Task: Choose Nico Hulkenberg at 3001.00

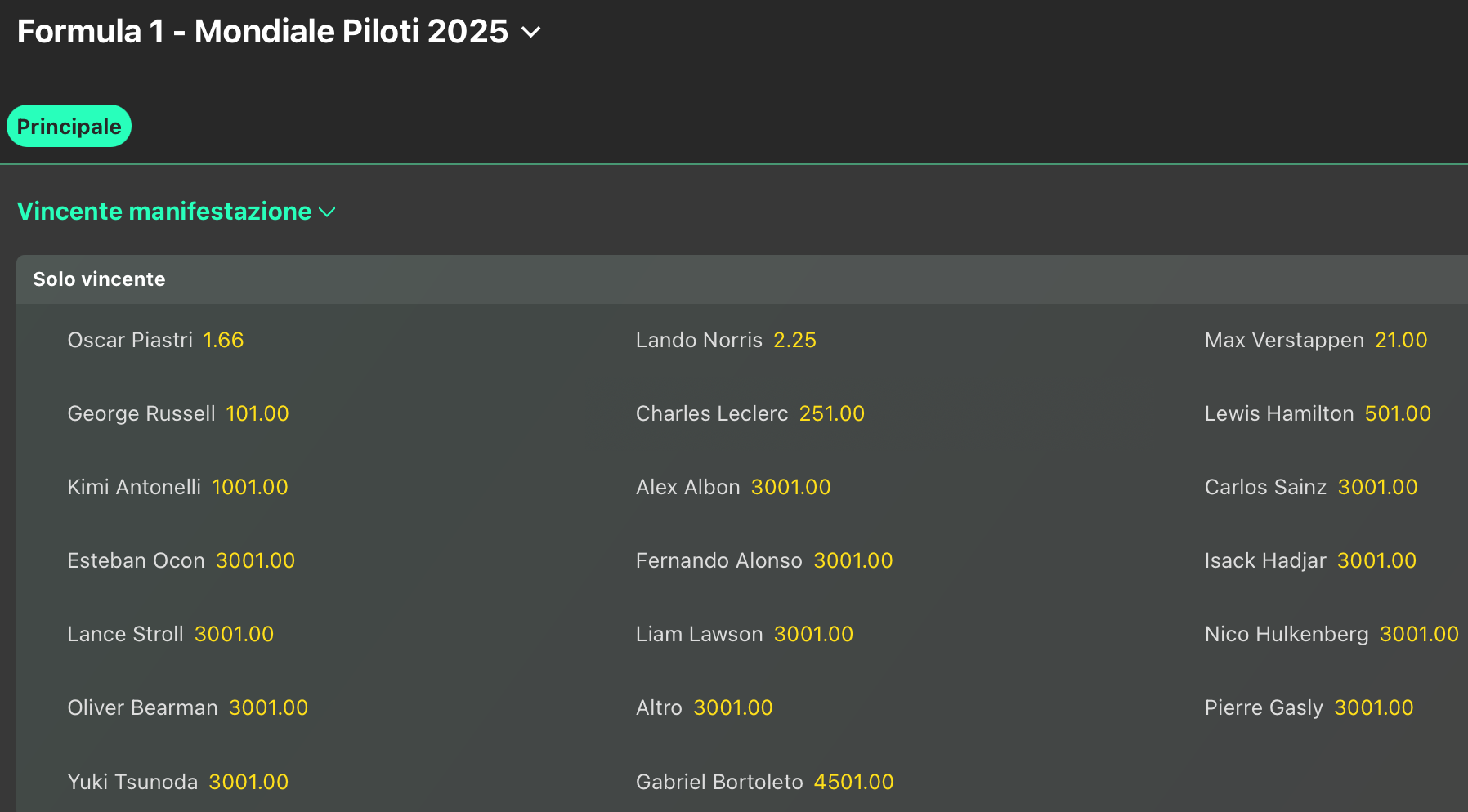Action: pos(1419,635)
